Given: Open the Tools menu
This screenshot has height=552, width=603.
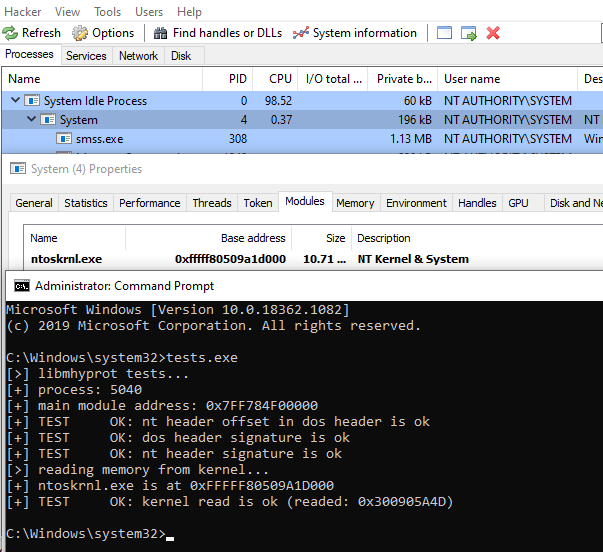Looking at the screenshot, I should (x=108, y=12).
